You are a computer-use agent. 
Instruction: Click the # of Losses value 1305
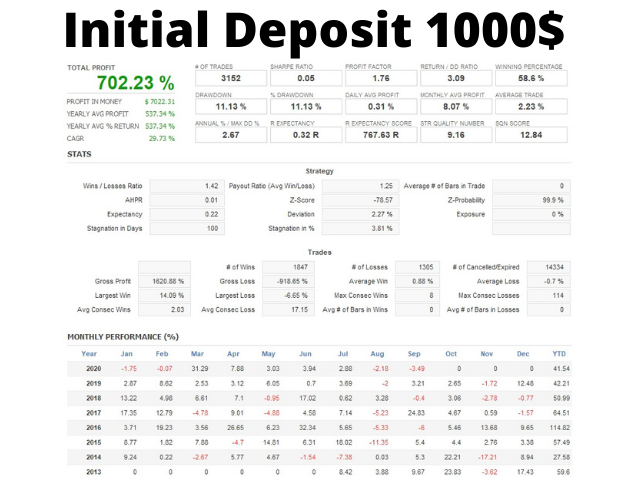click(418, 267)
